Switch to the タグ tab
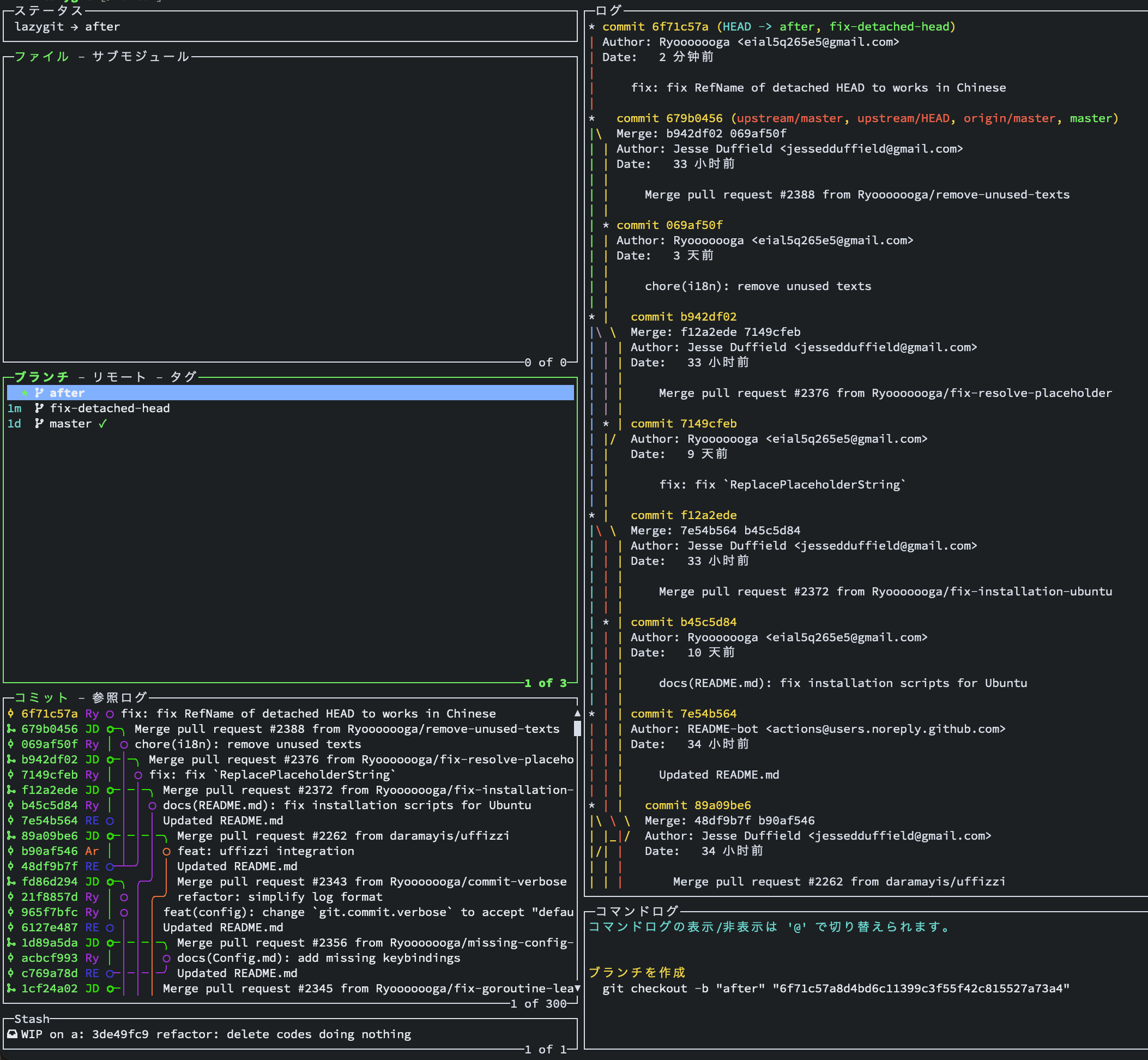 click(x=184, y=377)
